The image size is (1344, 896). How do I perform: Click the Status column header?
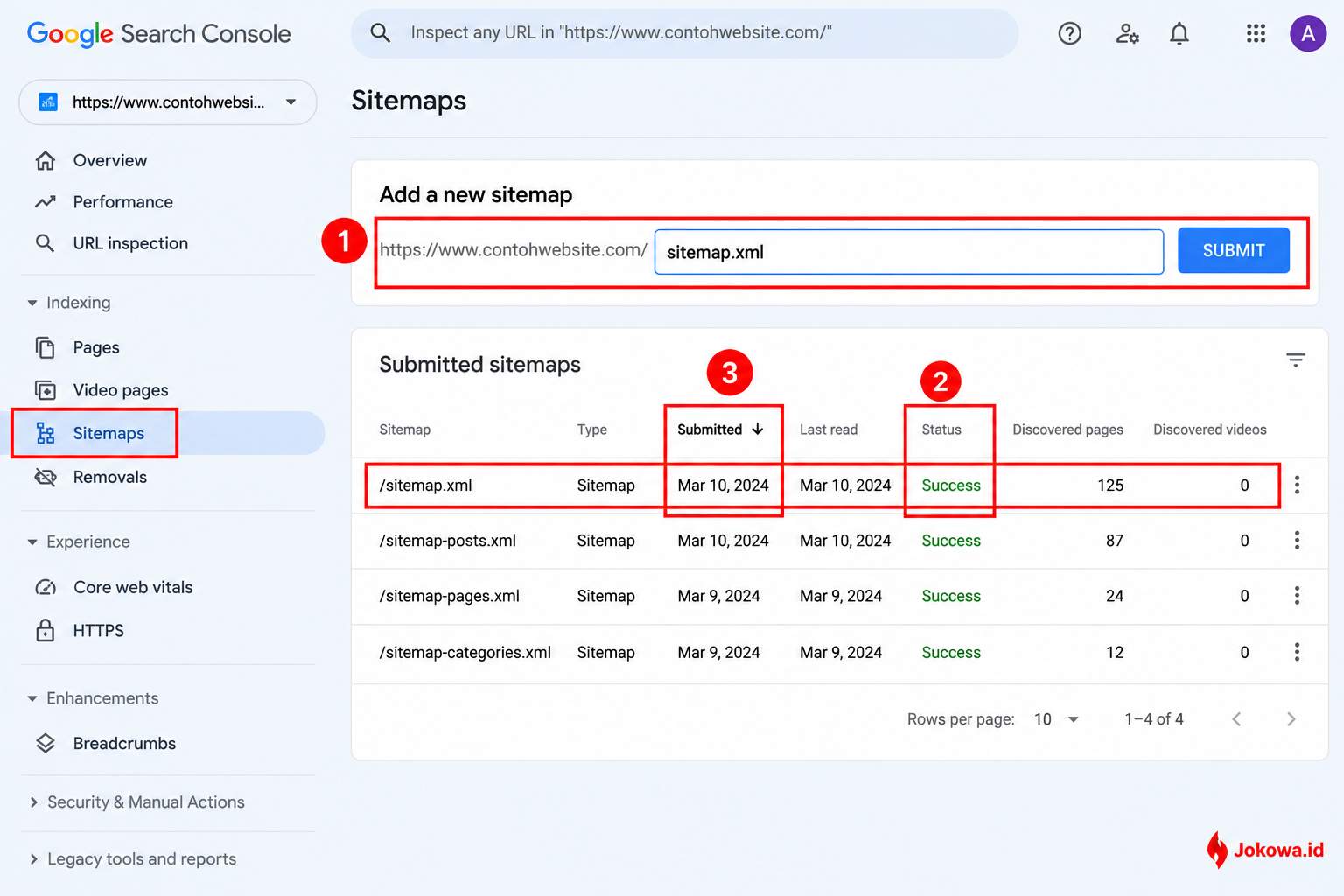pos(941,430)
